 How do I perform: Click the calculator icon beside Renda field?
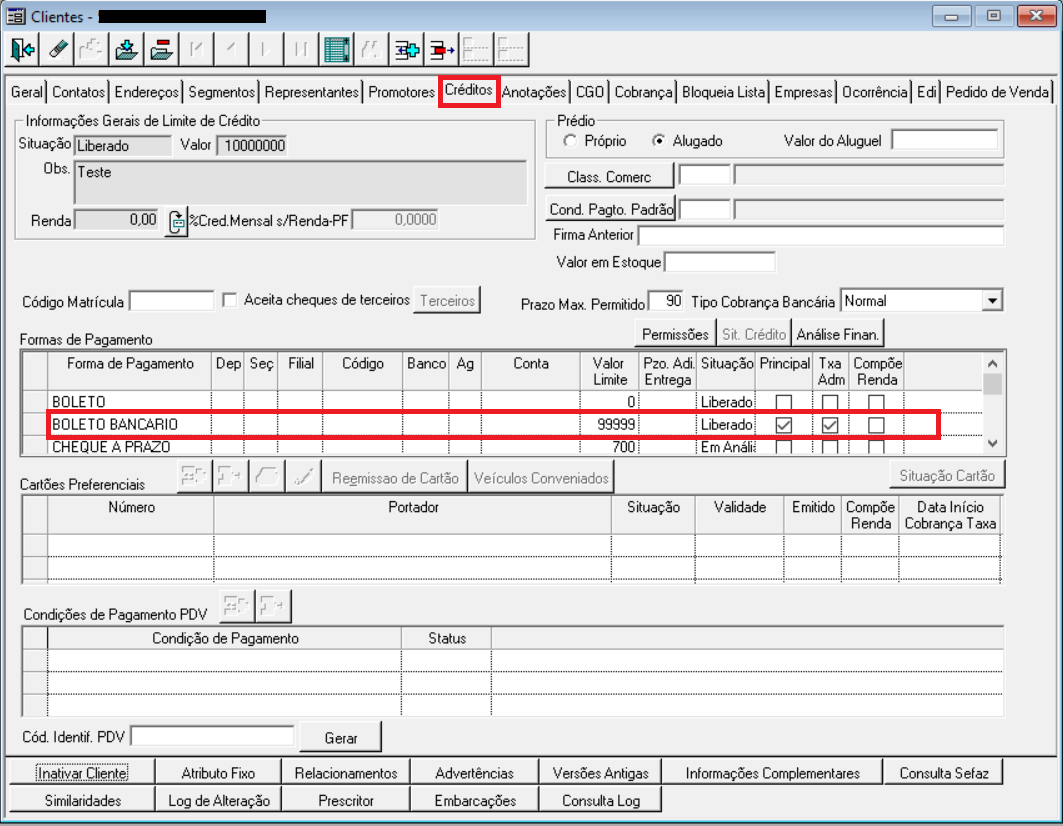pos(176,221)
